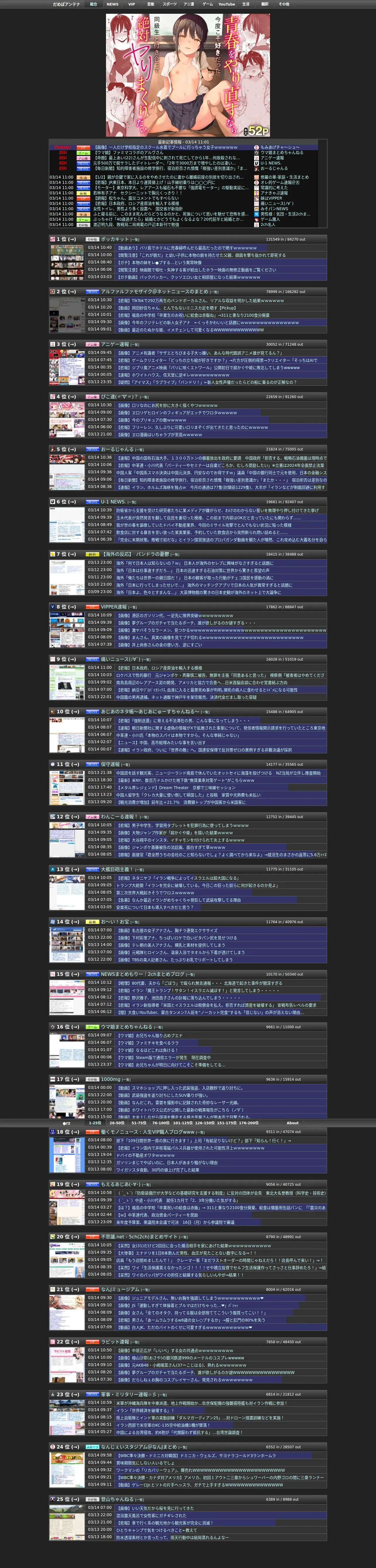Click NEWS badge beside 保守速報
Viewport: 376px width, 1568px height.
tap(92, 765)
